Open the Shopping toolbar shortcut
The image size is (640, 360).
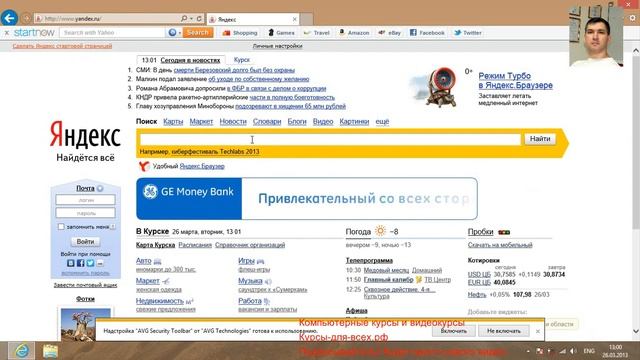tap(240, 33)
